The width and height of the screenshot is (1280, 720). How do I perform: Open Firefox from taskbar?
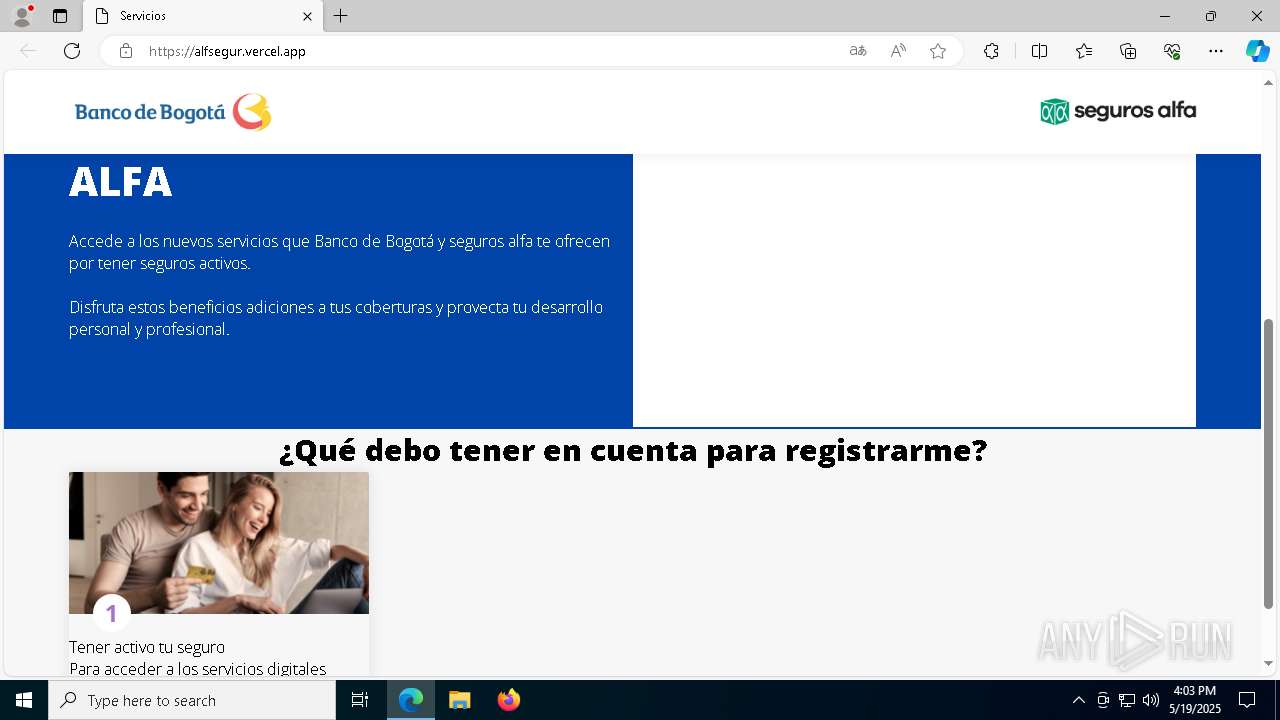pos(508,700)
